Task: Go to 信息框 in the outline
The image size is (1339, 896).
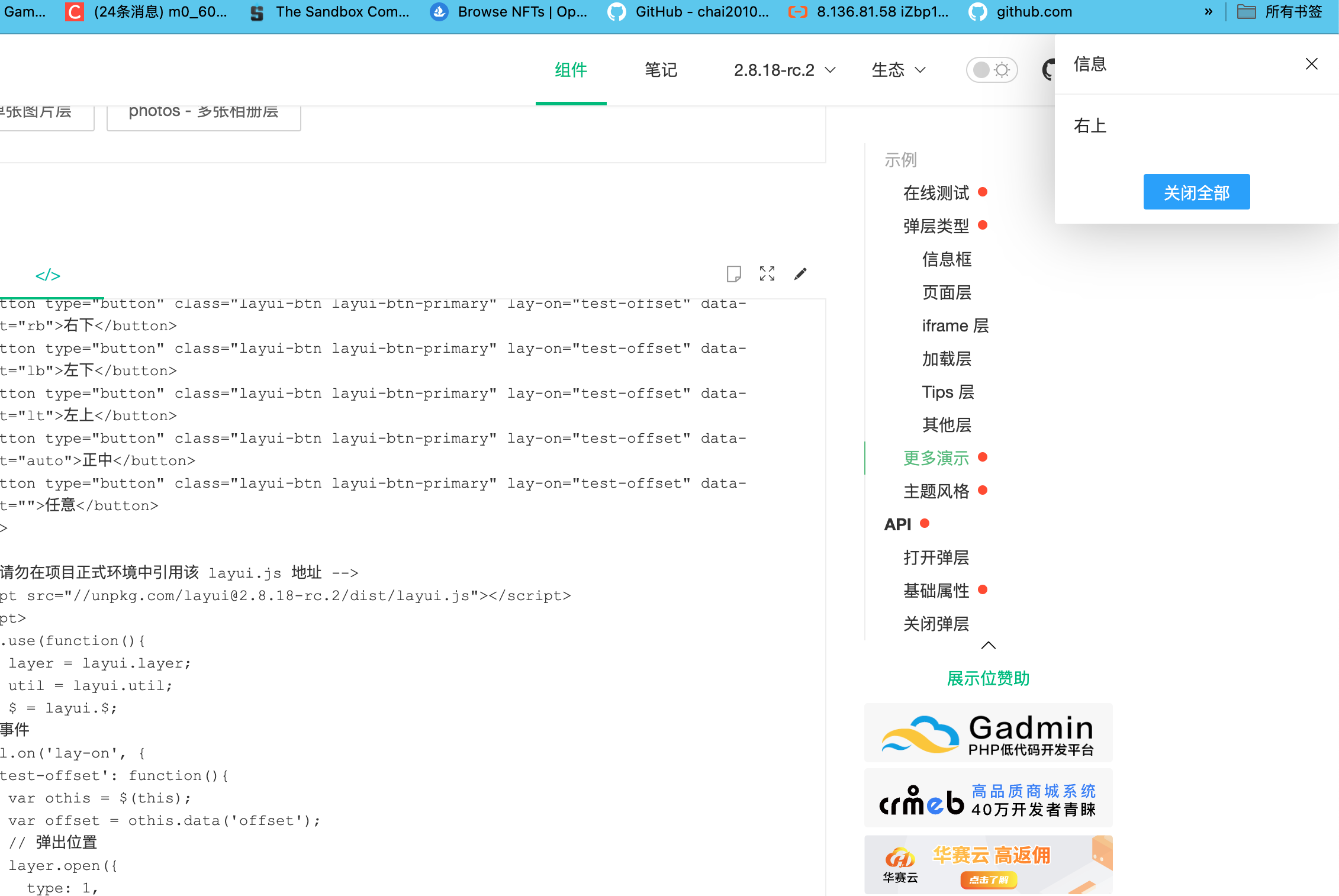Action: point(947,259)
